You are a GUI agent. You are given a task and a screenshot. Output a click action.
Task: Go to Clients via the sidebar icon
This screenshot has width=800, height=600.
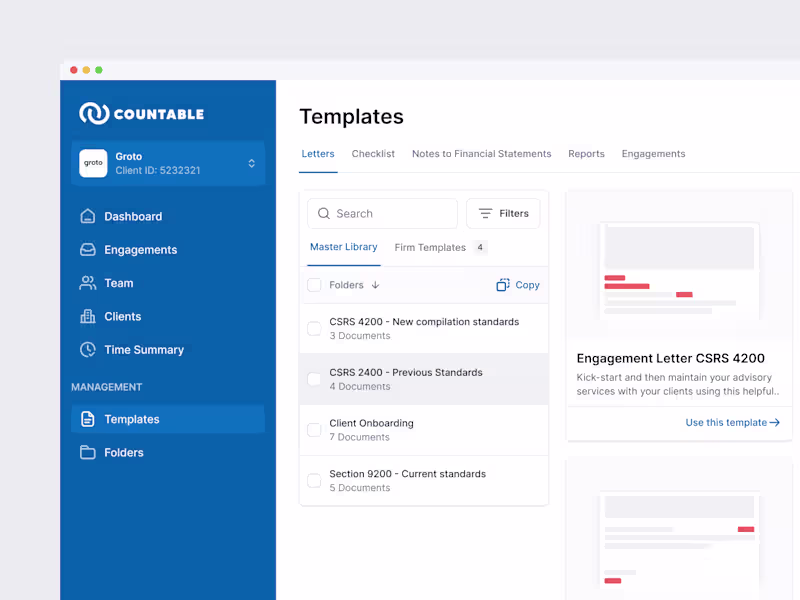(90, 316)
